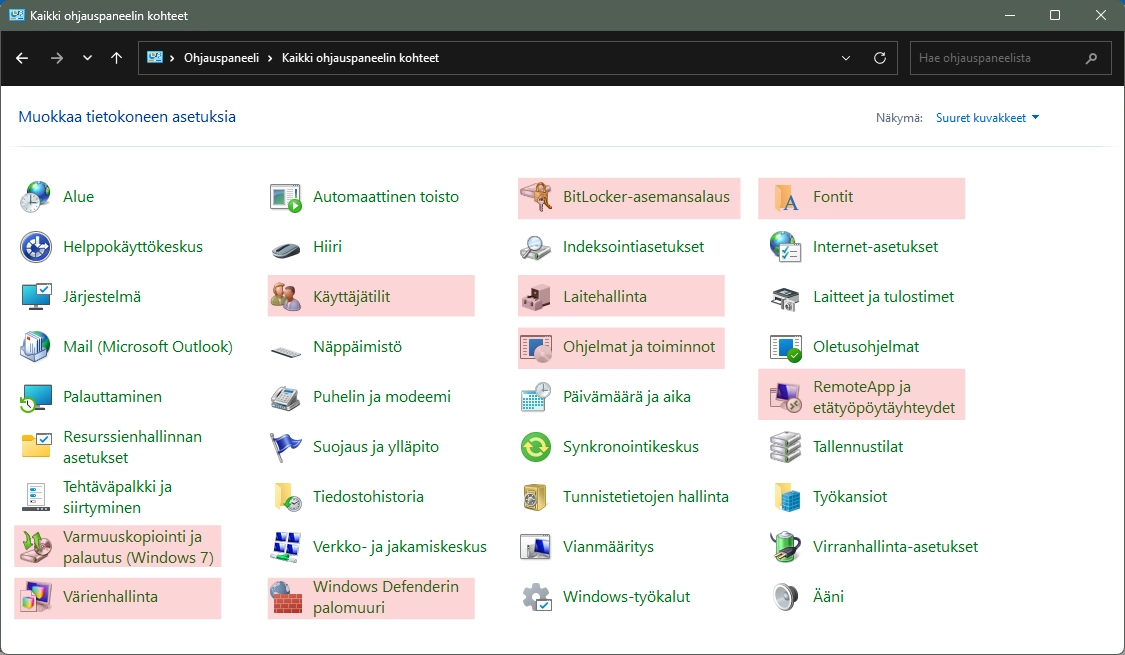The height and width of the screenshot is (655, 1125).
Task: Open the address bar history dropdown
Action: tap(846, 58)
